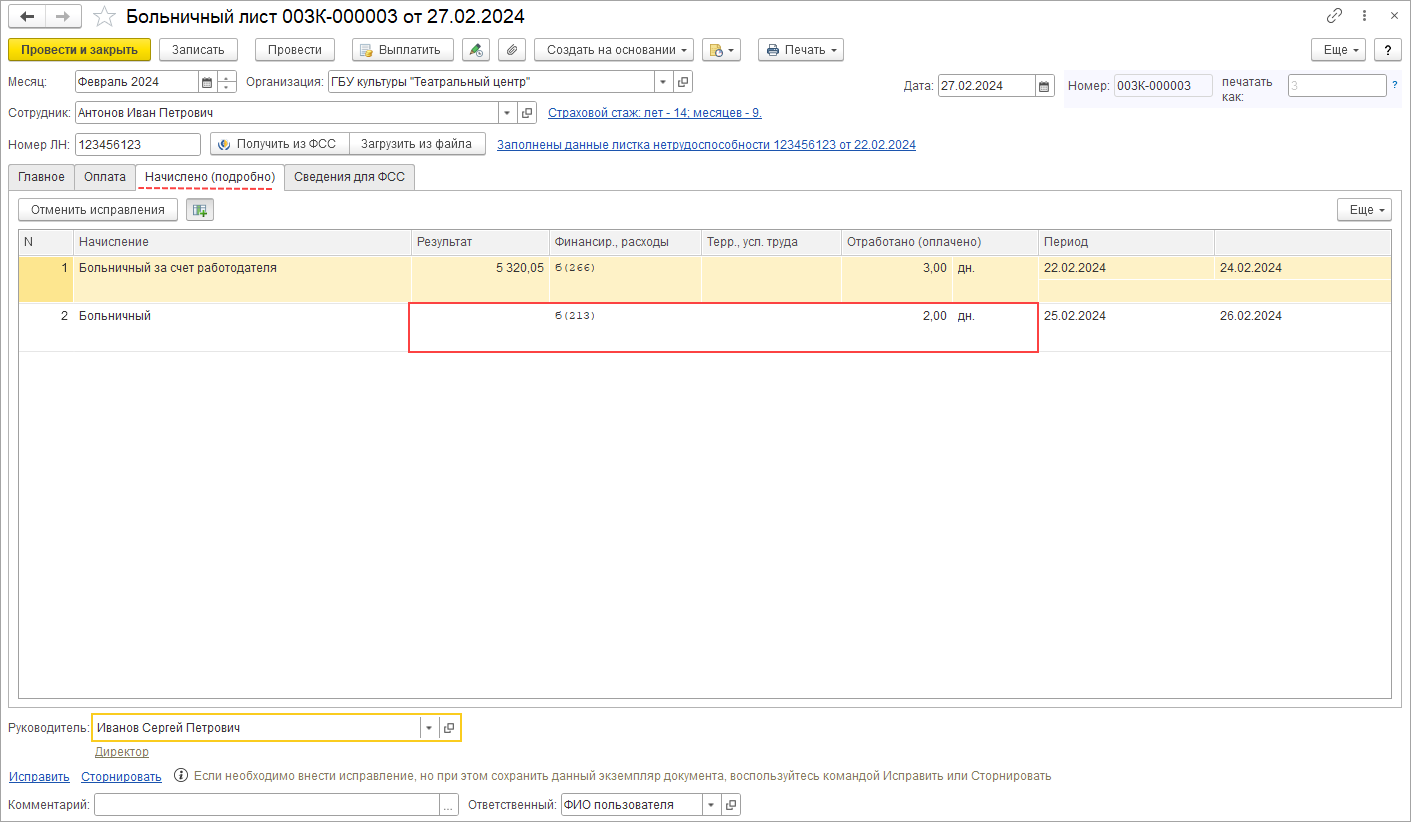Screen dimensions: 1411x822
Task: Open attached files via paperclip icon
Action: (x=511, y=50)
